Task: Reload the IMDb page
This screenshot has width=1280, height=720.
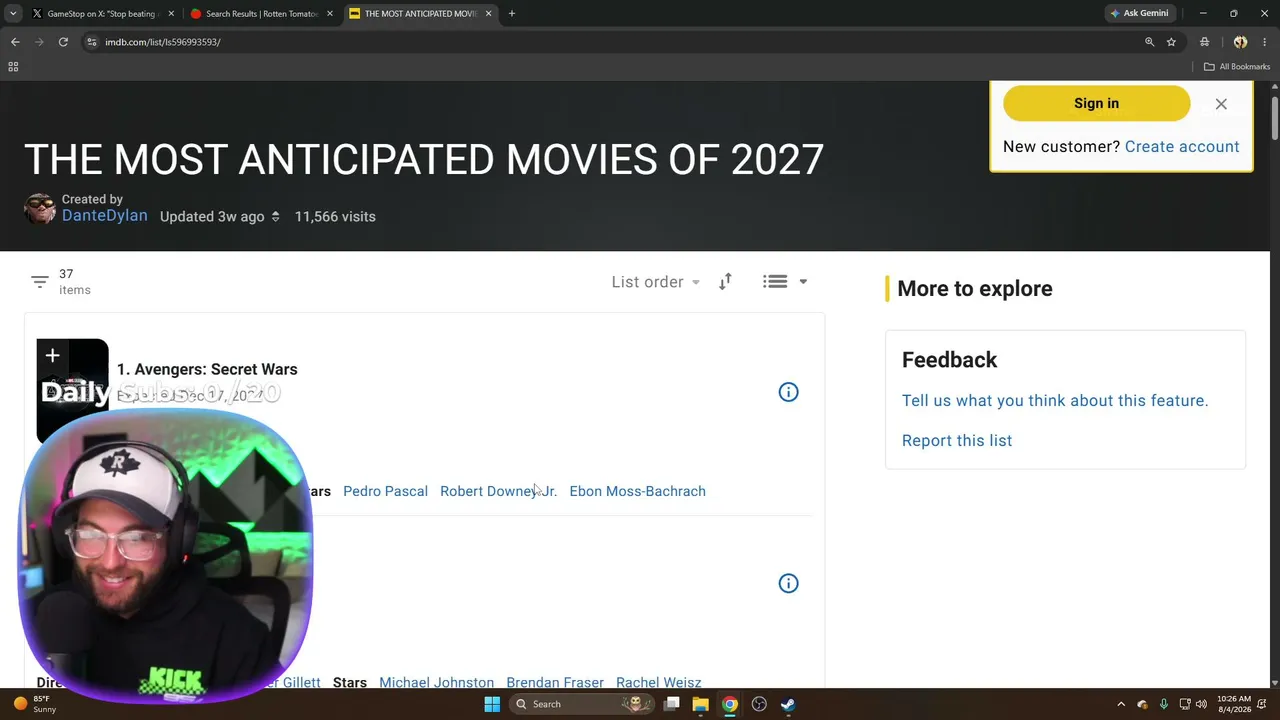Action: [63, 42]
